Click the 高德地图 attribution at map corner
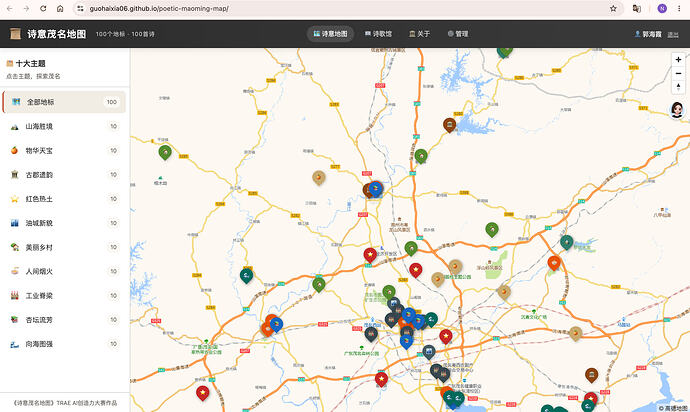 [x=673, y=408]
